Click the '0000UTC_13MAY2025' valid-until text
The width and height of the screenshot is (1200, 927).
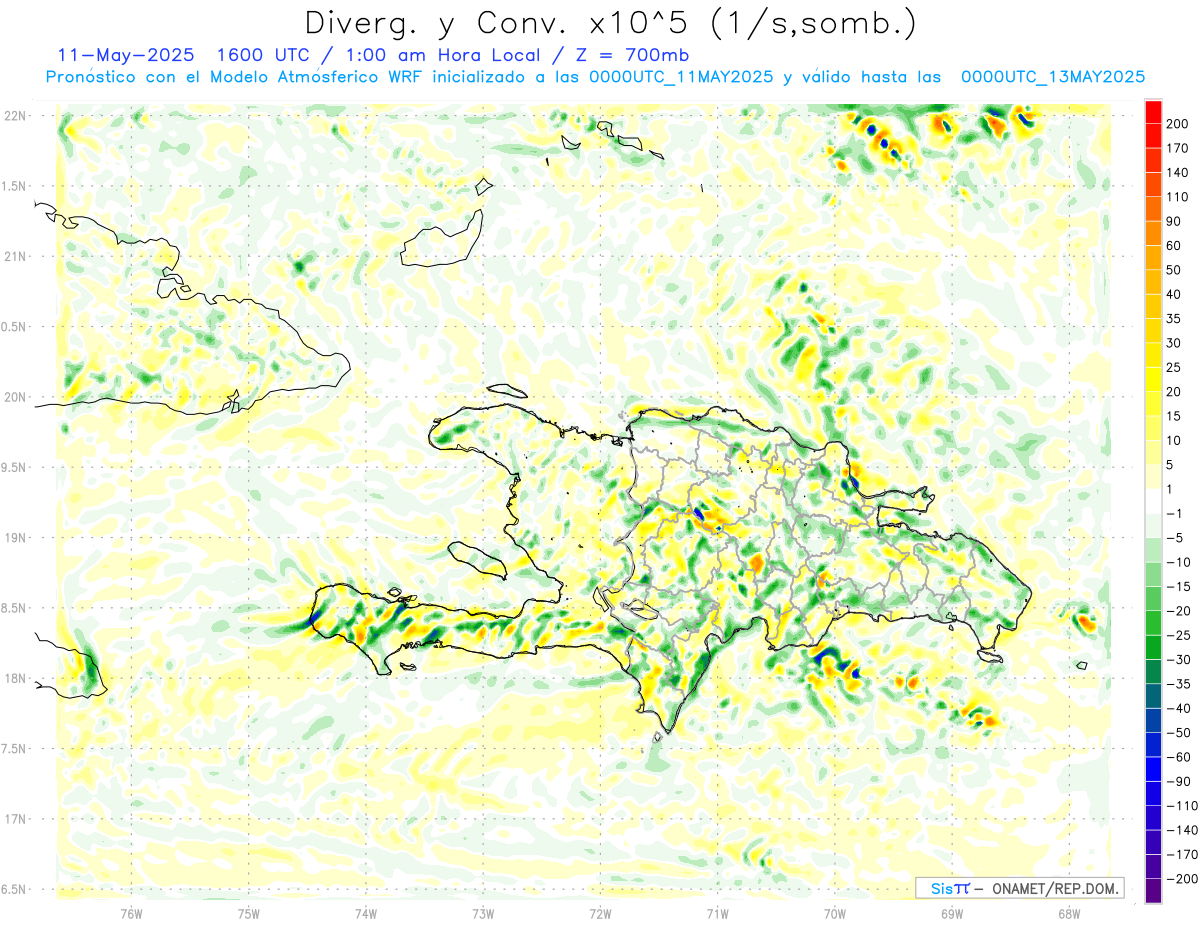click(1052, 77)
